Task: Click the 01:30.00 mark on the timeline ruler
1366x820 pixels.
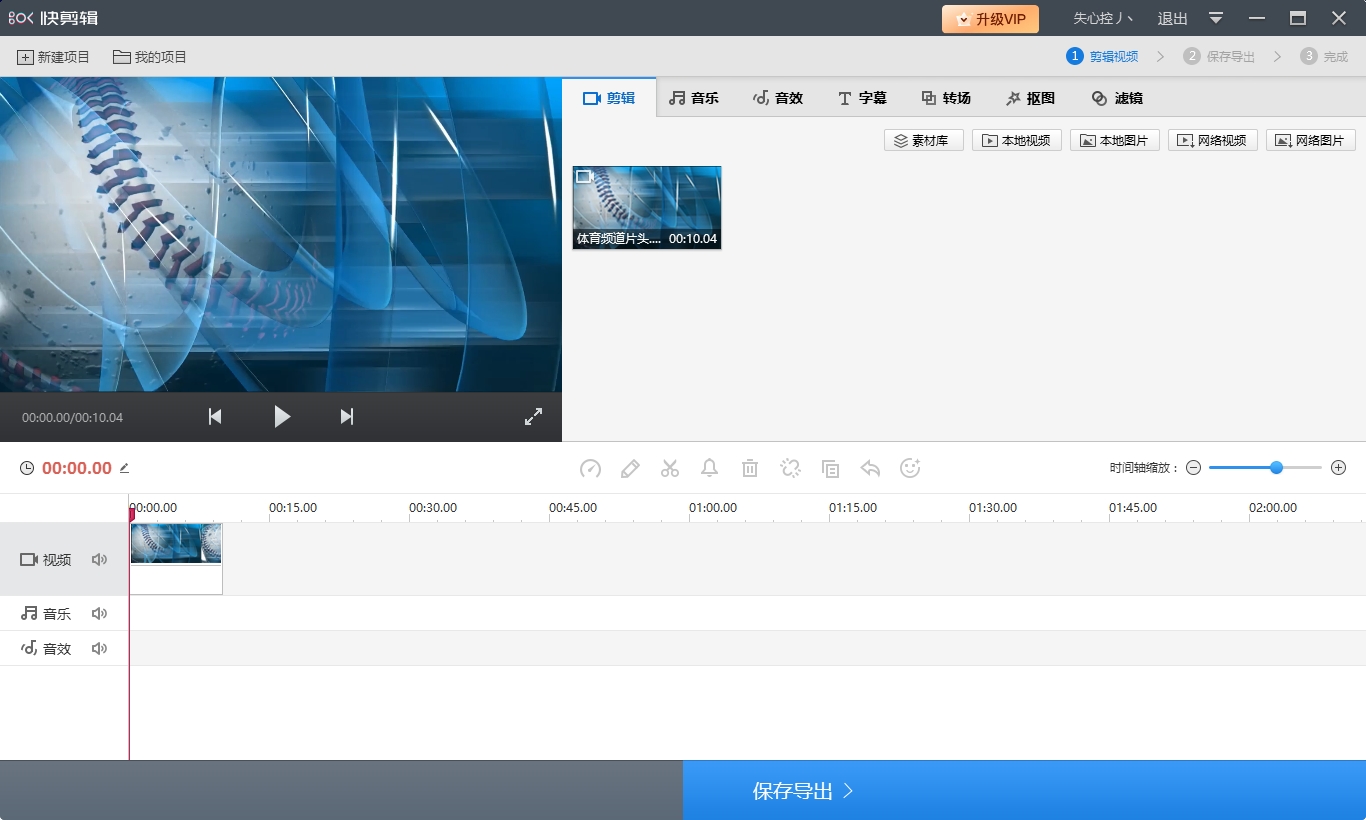Action: pyautogui.click(x=993, y=508)
